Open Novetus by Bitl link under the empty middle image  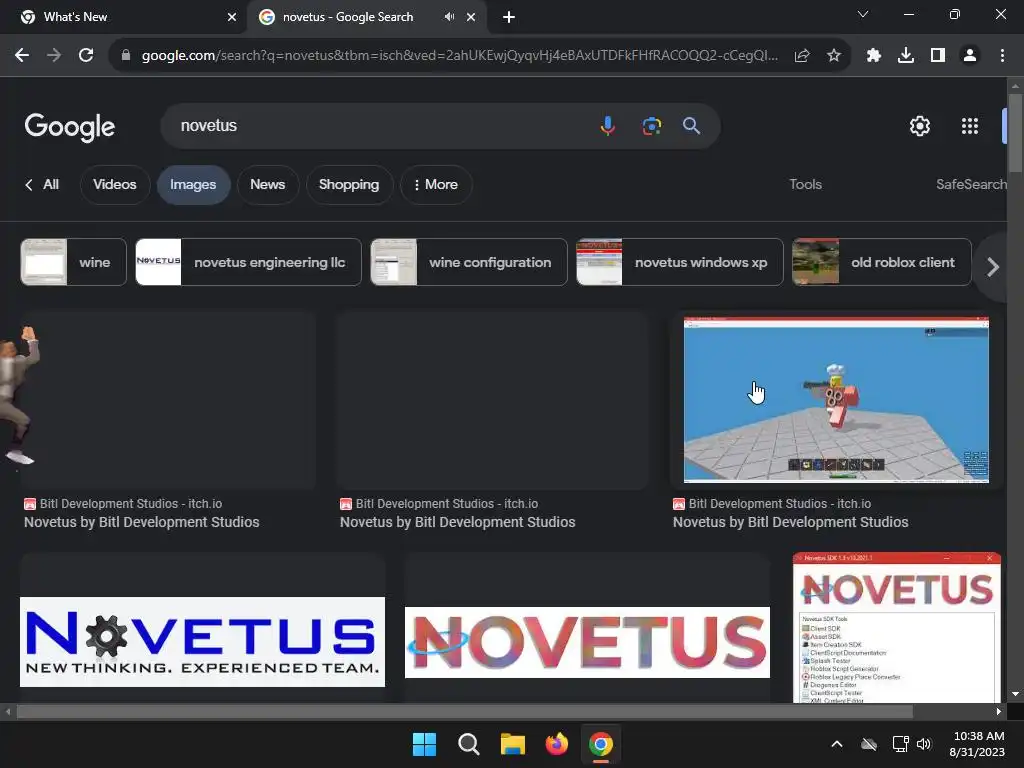coord(457,522)
